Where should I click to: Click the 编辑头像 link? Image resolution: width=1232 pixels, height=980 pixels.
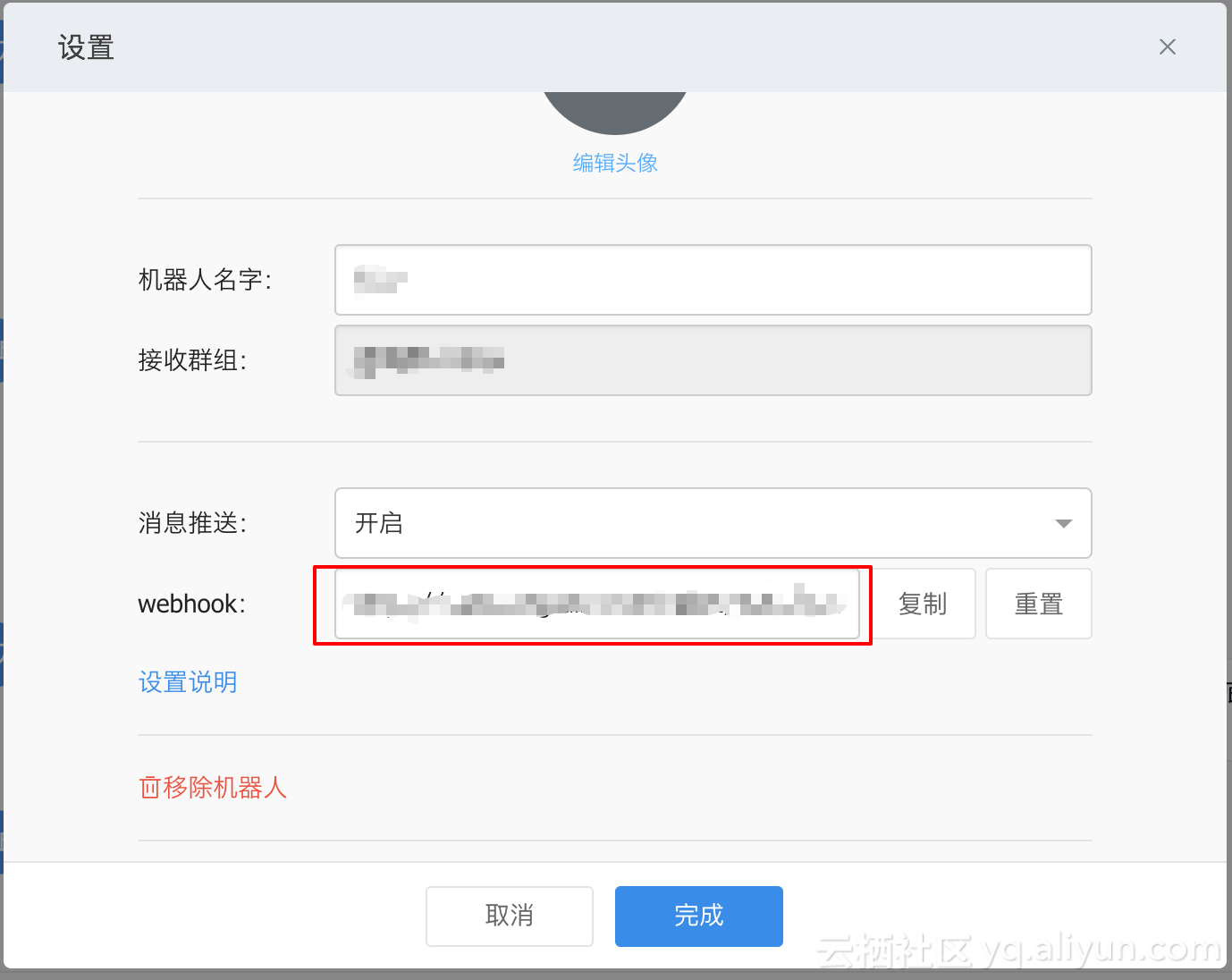[x=615, y=163]
